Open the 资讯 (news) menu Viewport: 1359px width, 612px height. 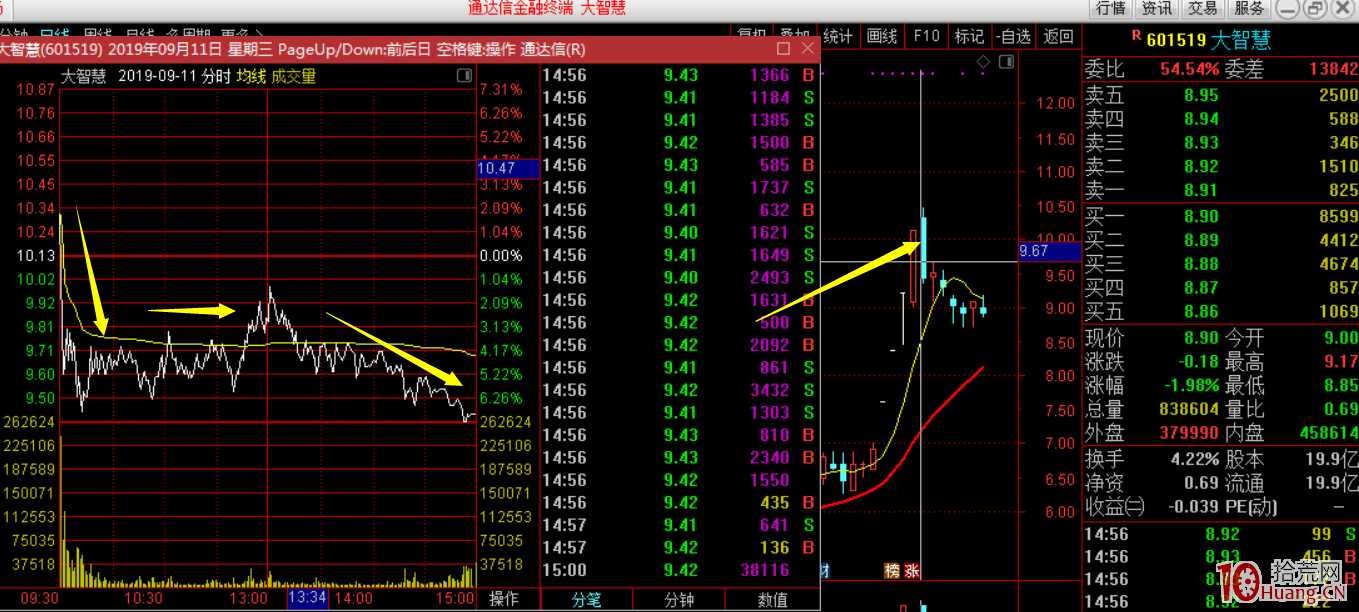[x=1157, y=9]
